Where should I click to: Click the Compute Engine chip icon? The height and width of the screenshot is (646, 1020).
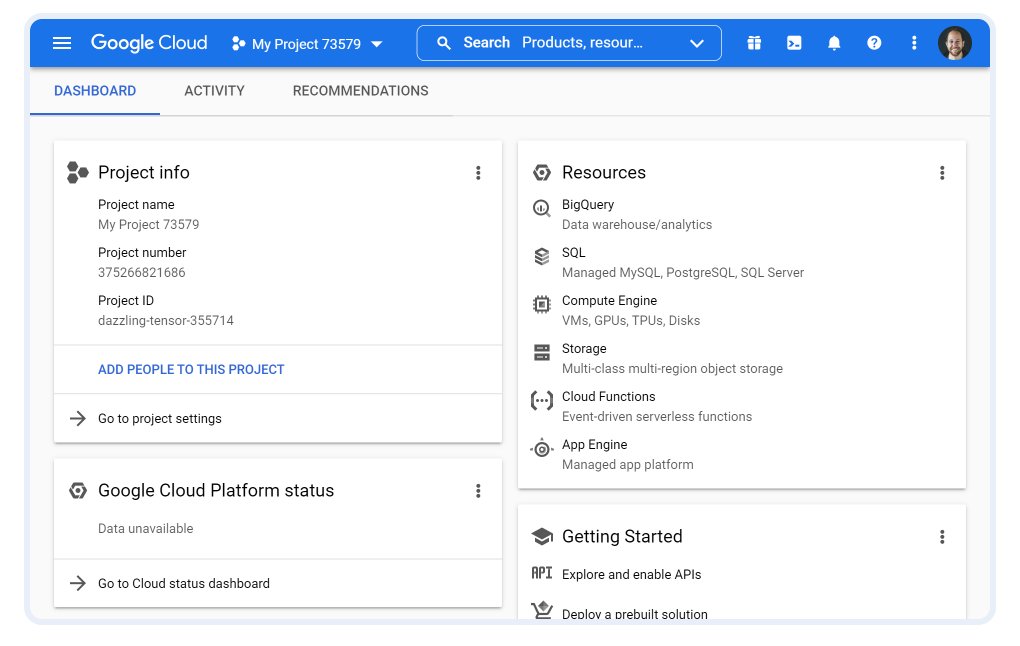click(541, 304)
